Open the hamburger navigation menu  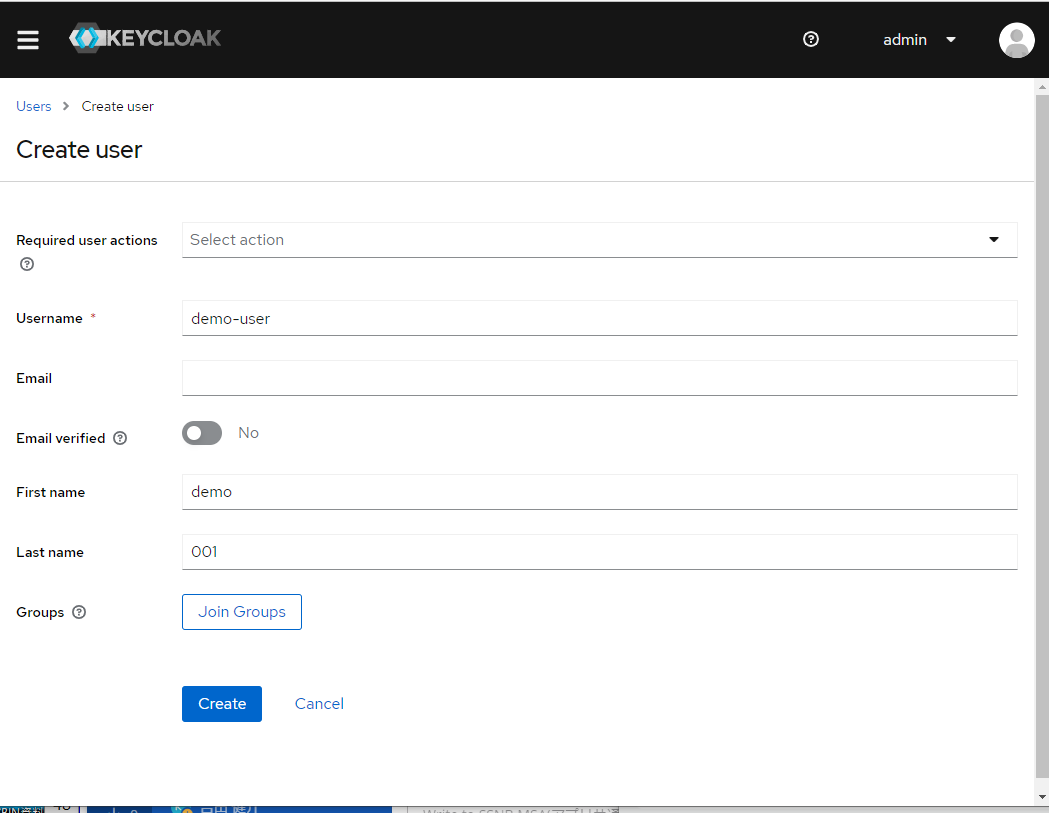(27, 40)
